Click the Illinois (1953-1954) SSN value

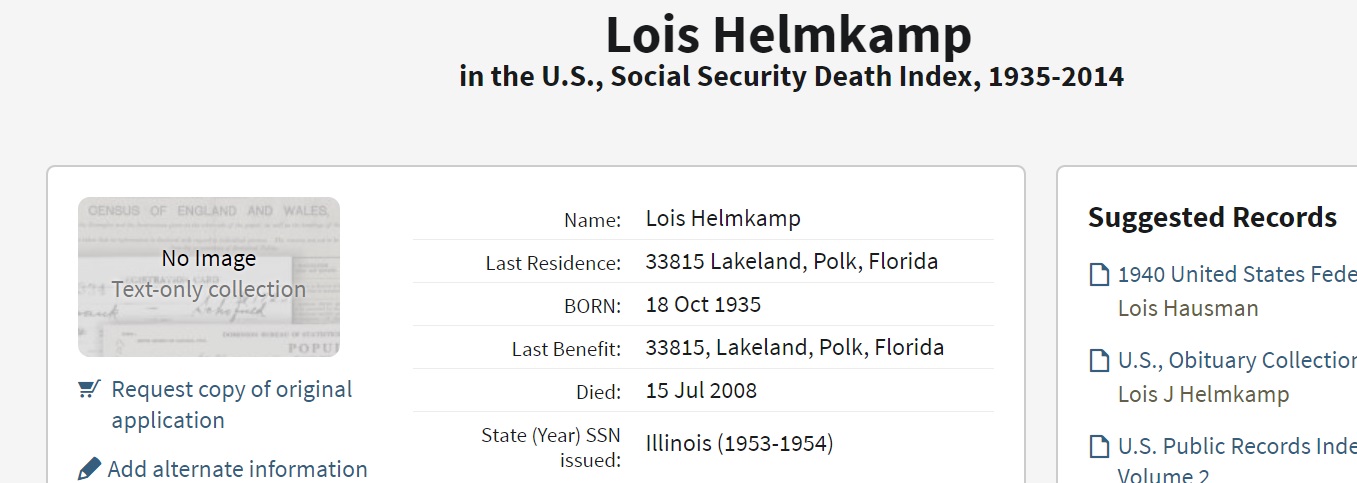[x=739, y=443]
